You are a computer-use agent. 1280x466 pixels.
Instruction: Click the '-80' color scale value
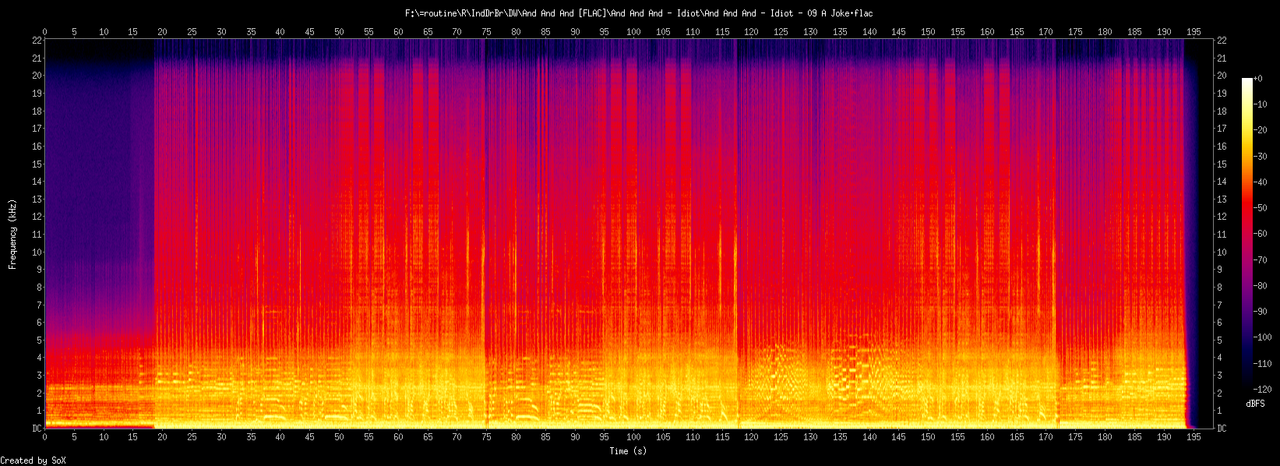[1262, 286]
